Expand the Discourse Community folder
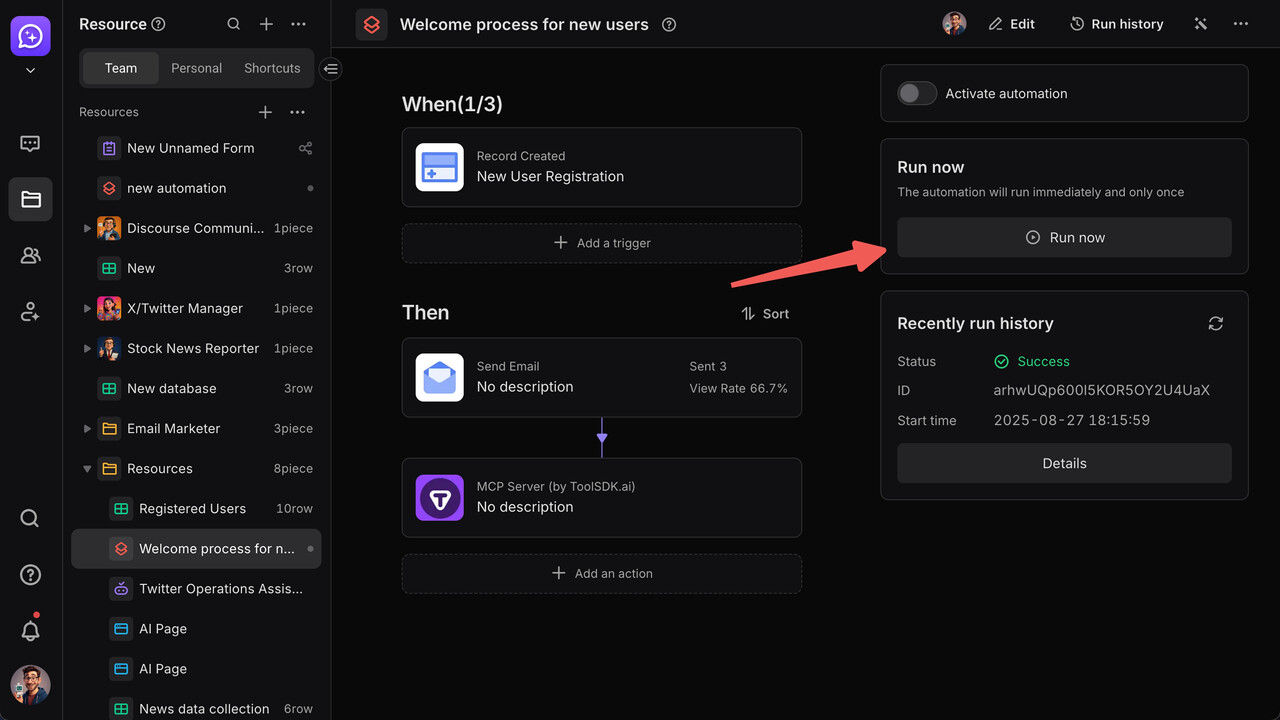 click(87, 228)
